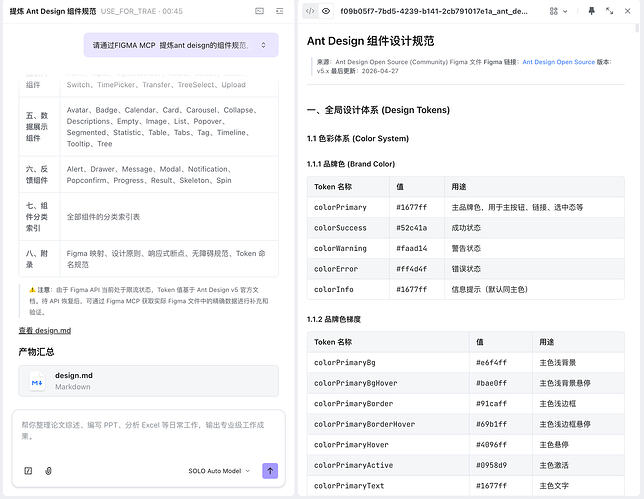The width and height of the screenshot is (644, 499).
Task: Click the #69b1ff value cell
Action: (x=501, y=424)
